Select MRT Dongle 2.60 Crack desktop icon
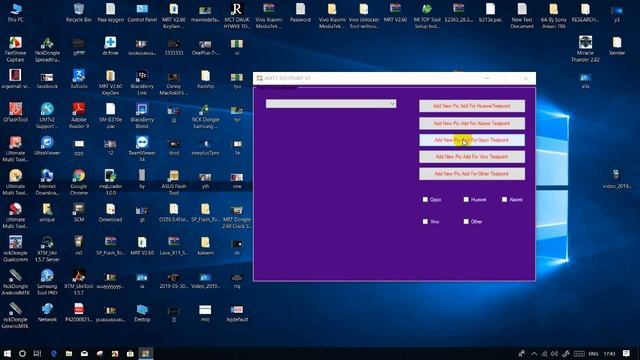Screen dimensions: 640x360 237,216
